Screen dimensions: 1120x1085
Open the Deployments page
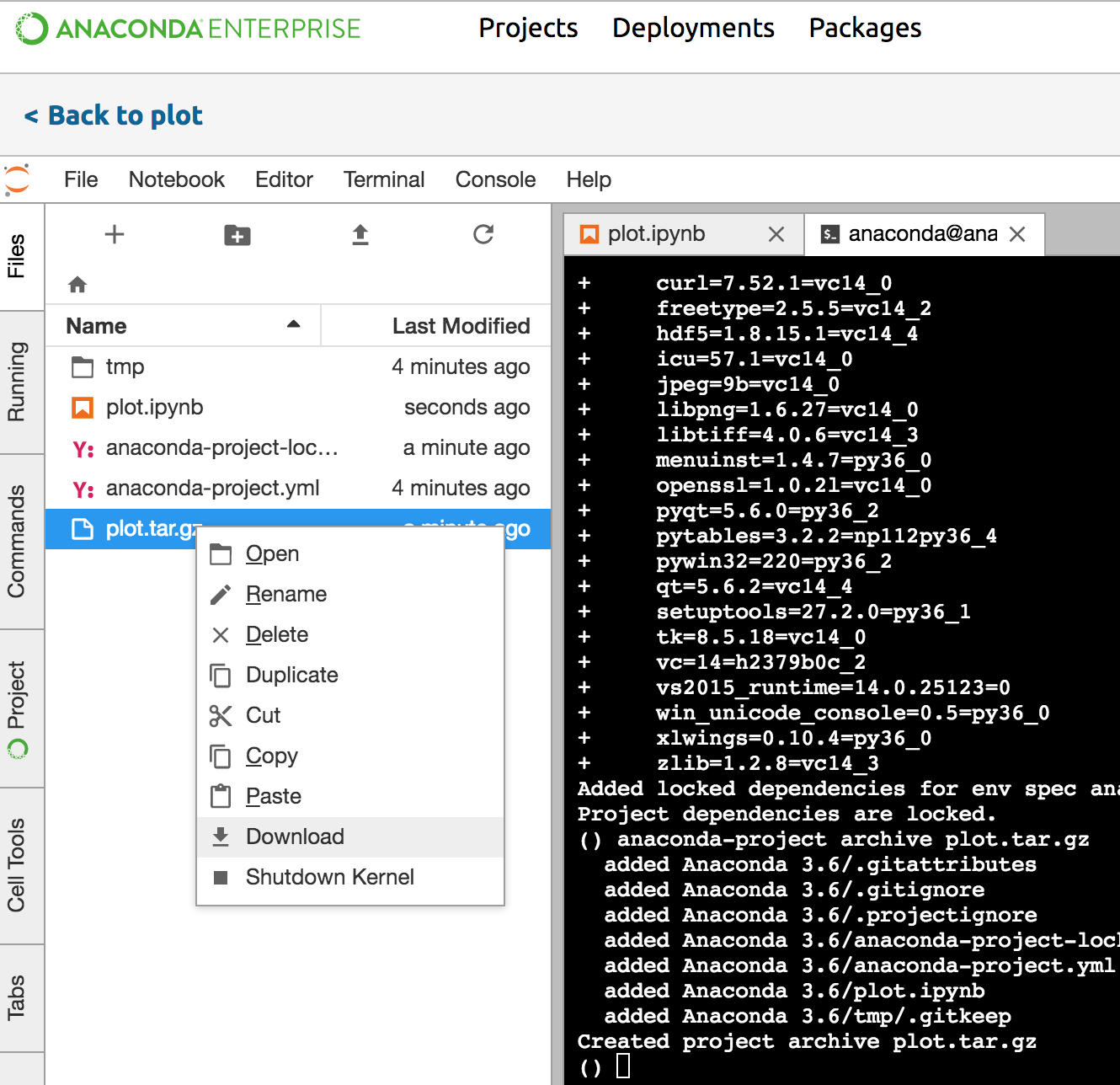(x=693, y=28)
